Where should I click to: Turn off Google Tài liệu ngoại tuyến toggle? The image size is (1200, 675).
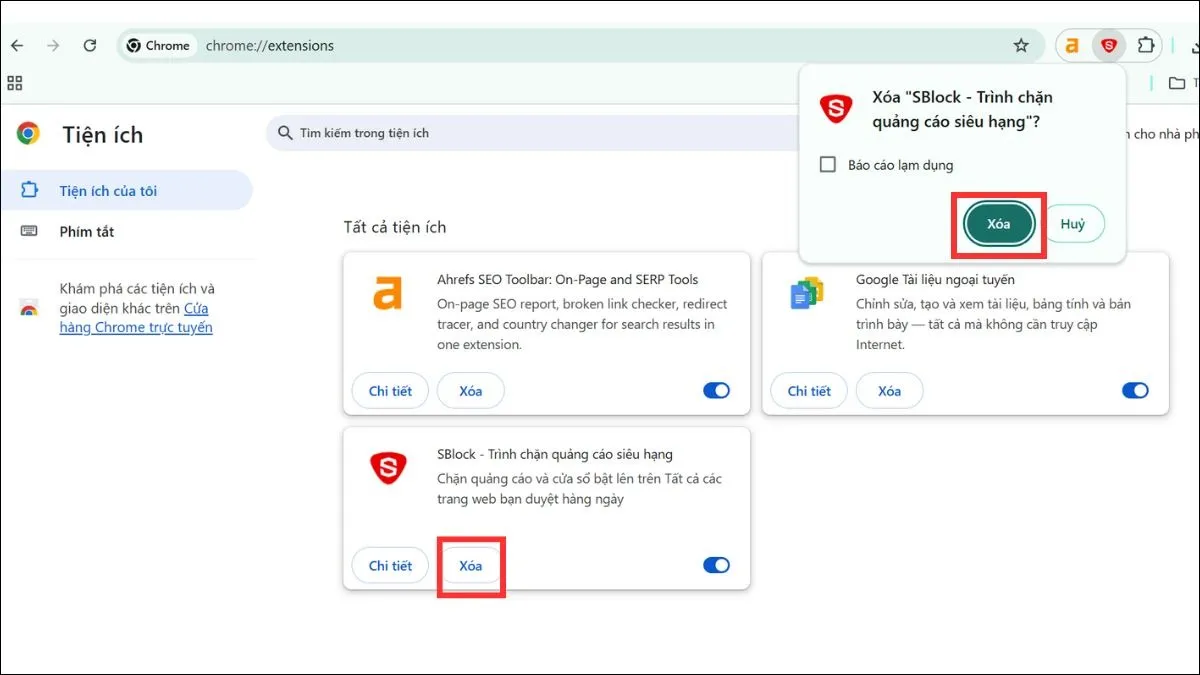tap(1135, 391)
